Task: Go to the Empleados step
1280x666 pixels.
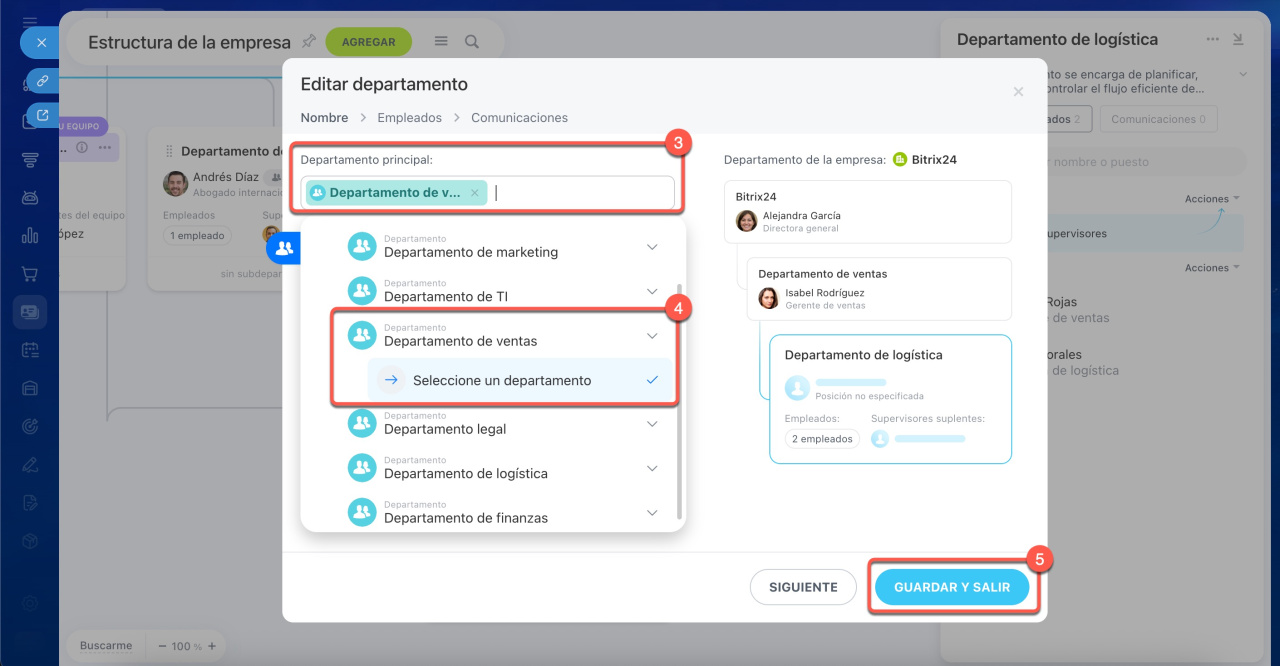Action: pyautogui.click(x=409, y=118)
